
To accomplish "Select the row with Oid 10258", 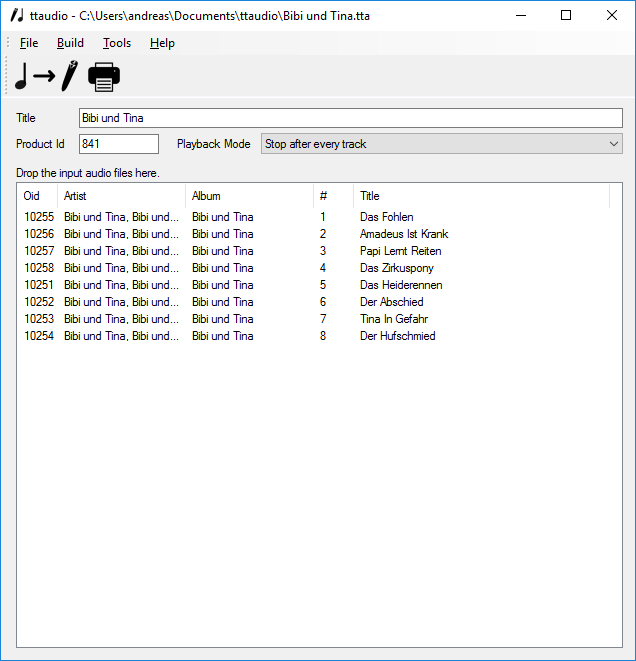I will [x=314, y=268].
